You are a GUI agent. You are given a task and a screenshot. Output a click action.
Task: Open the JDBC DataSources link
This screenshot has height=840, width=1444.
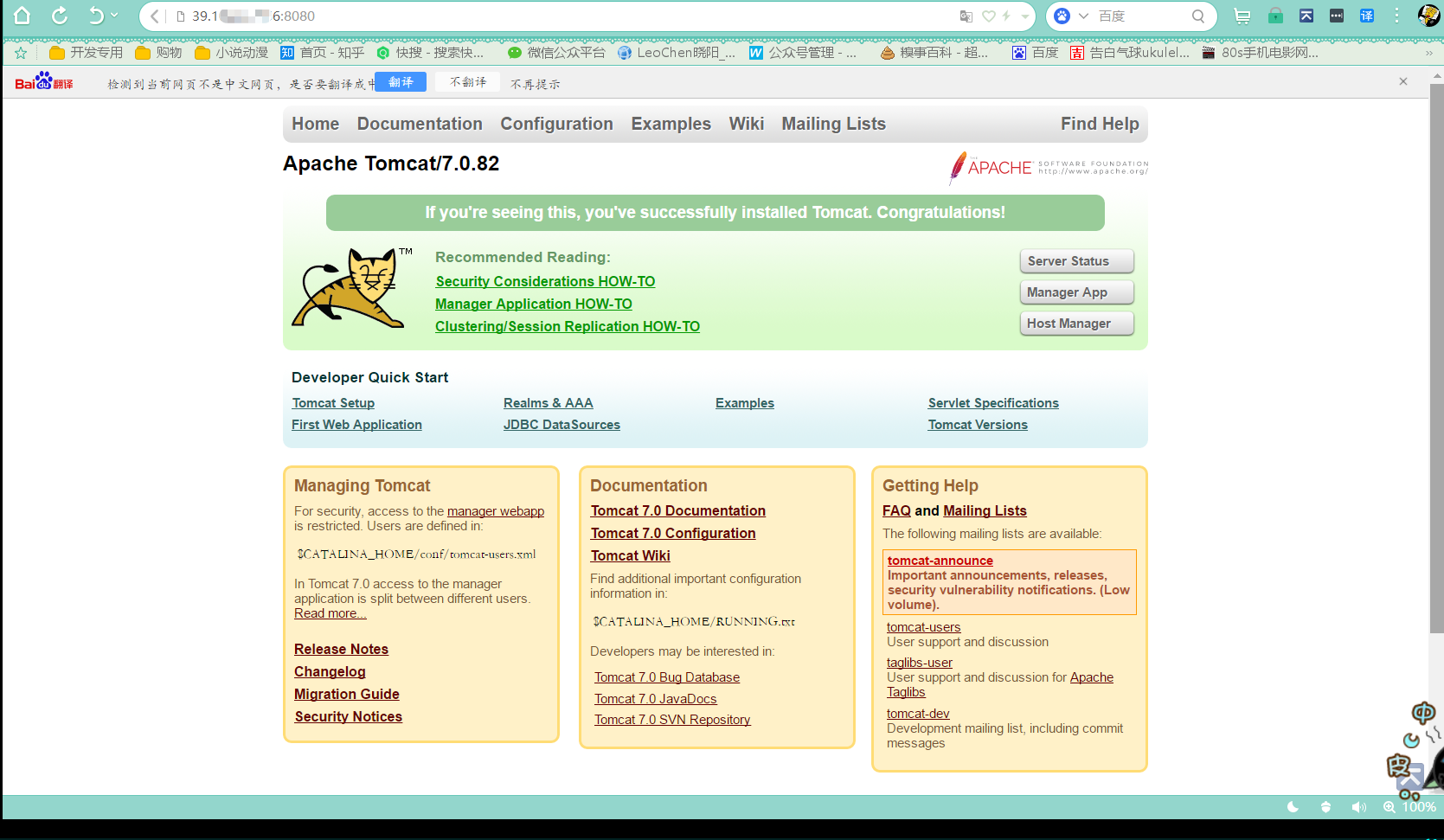pos(562,425)
